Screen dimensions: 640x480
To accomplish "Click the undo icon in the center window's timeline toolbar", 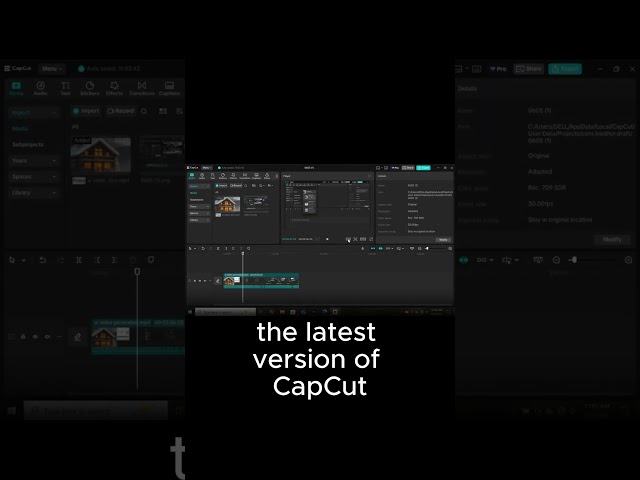I will [x=203, y=249].
